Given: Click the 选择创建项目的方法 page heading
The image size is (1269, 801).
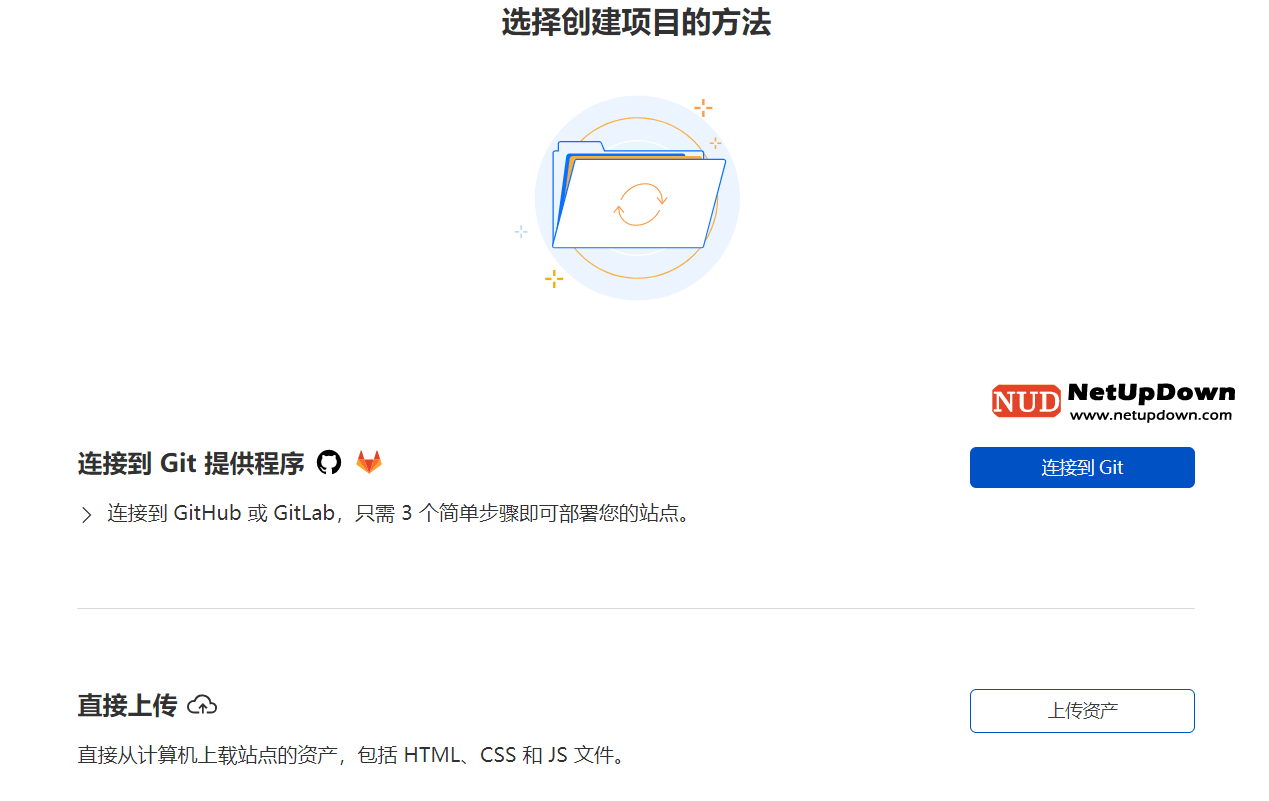Looking at the screenshot, I should [636, 22].
